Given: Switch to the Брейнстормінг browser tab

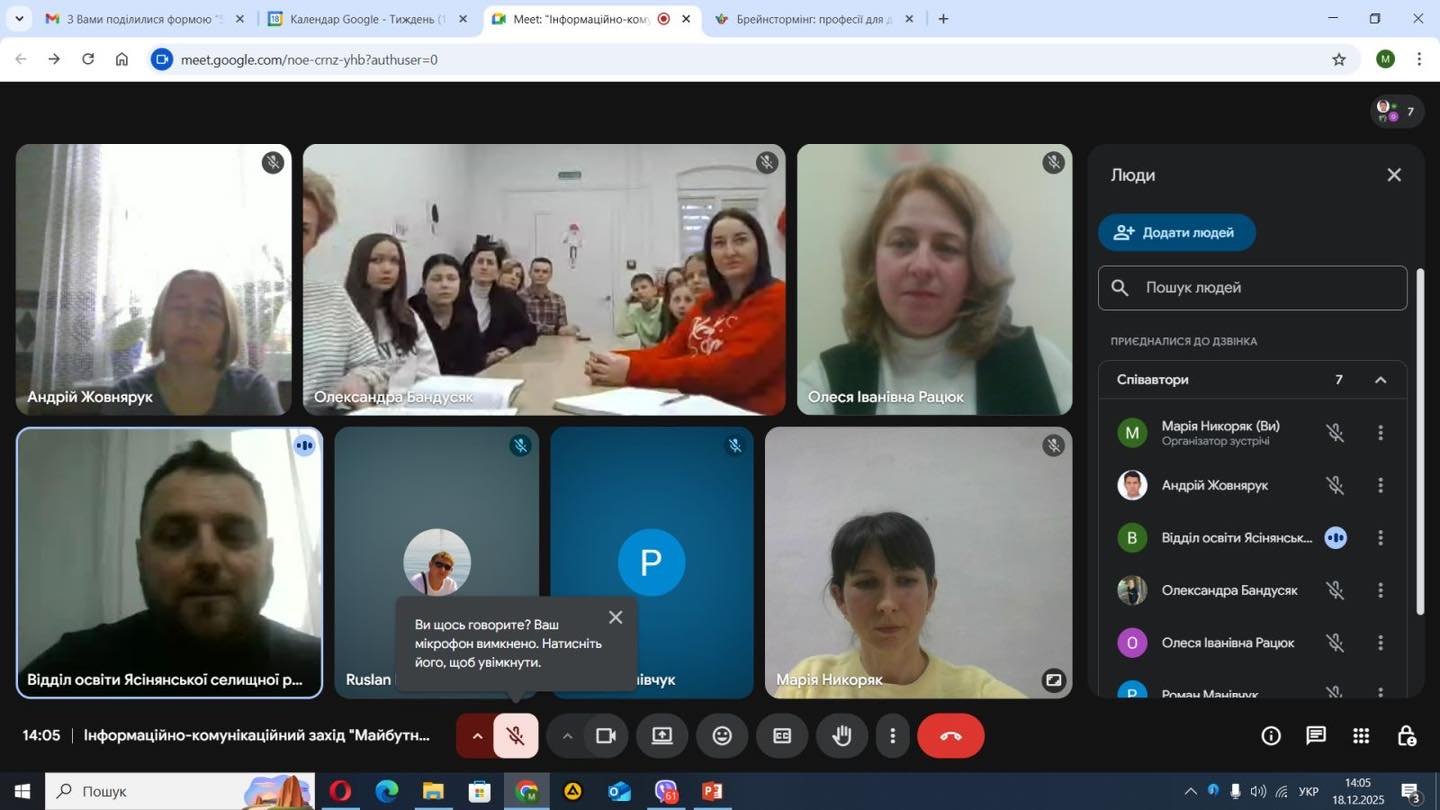Looking at the screenshot, I should (x=810, y=19).
